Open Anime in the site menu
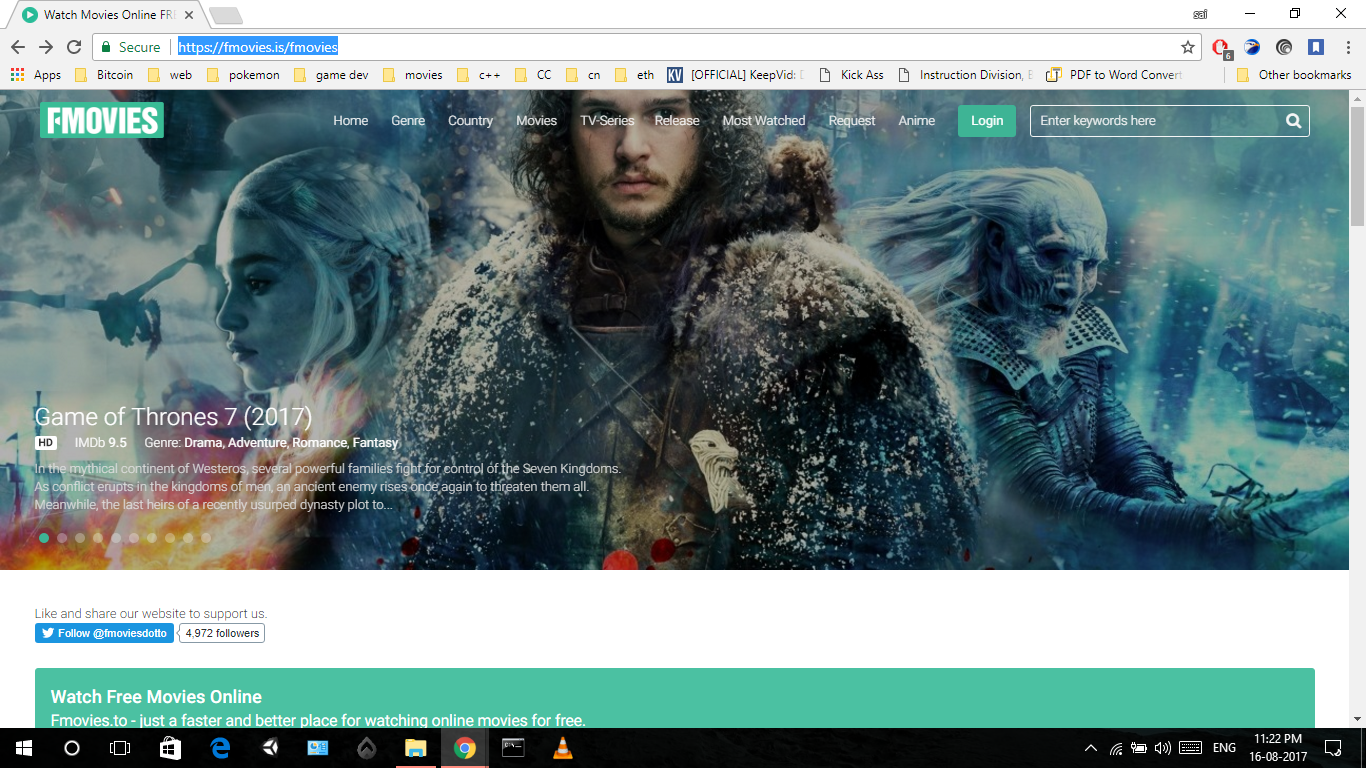The image size is (1366, 768). click(917, 121)
